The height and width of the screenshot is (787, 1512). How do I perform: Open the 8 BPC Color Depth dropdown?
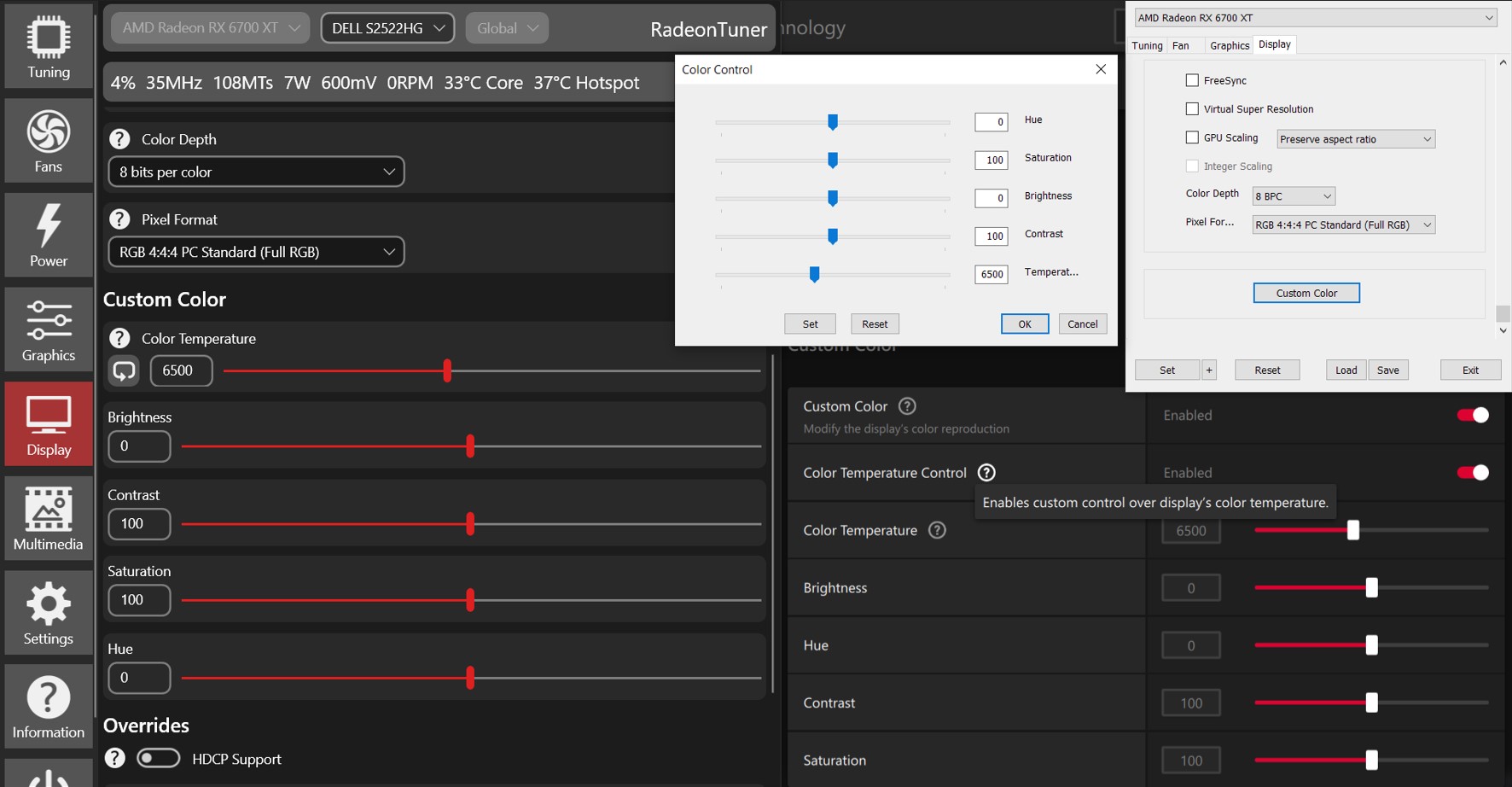click(1294, 196)
